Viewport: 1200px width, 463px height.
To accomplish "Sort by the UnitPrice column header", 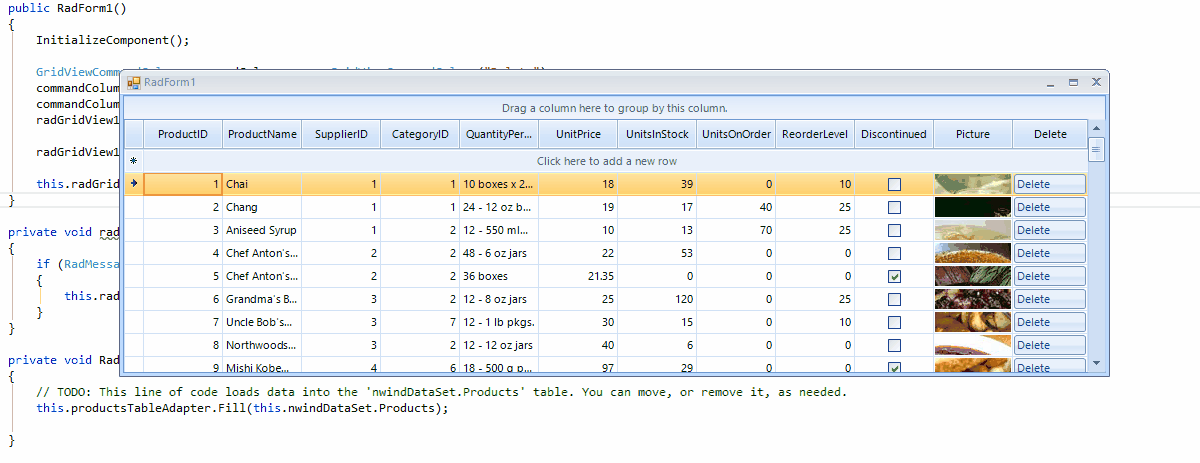I will [x=578, y=134].
